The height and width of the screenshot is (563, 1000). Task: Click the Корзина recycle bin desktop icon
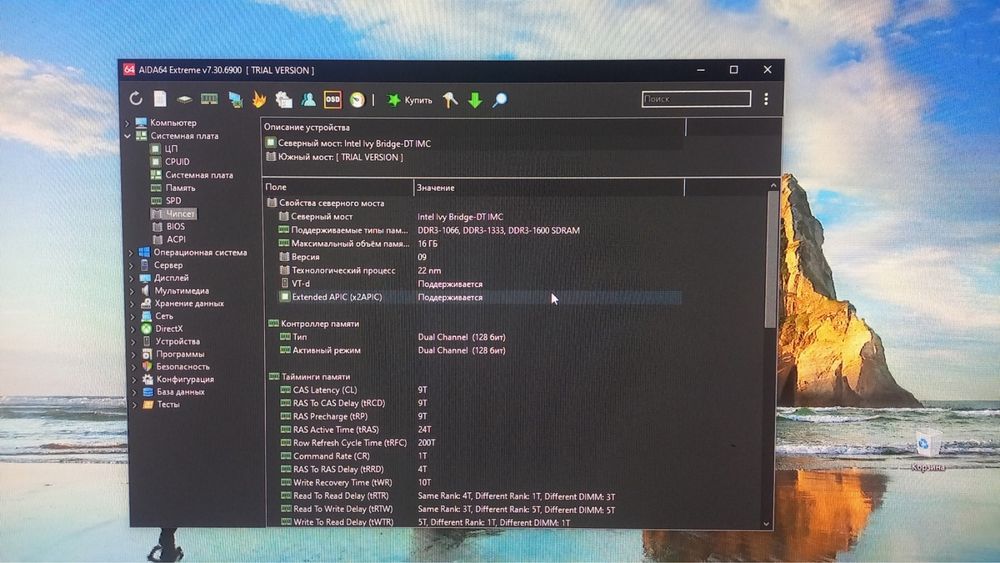(x=928, y=450)
